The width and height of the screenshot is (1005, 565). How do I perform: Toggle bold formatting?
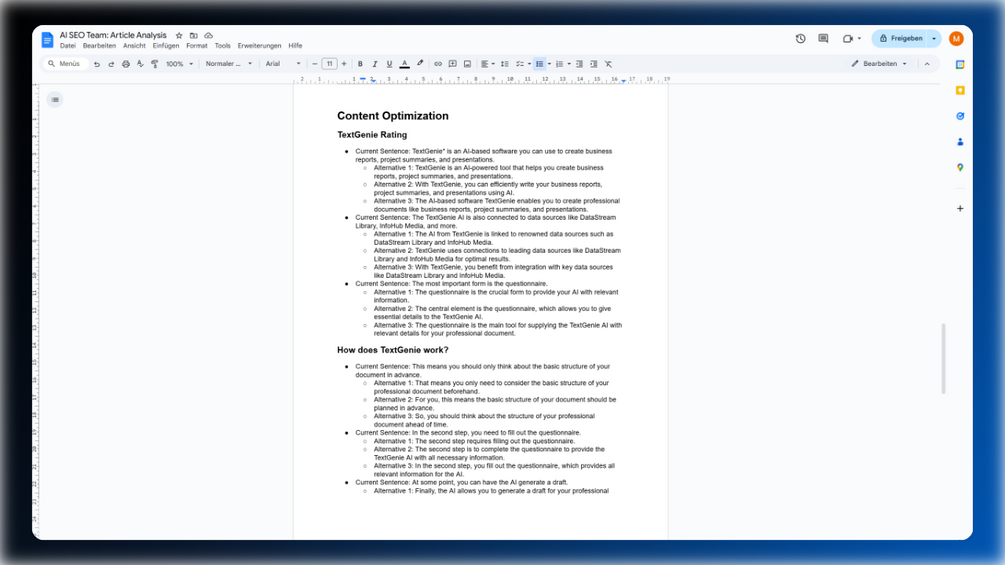360,64
